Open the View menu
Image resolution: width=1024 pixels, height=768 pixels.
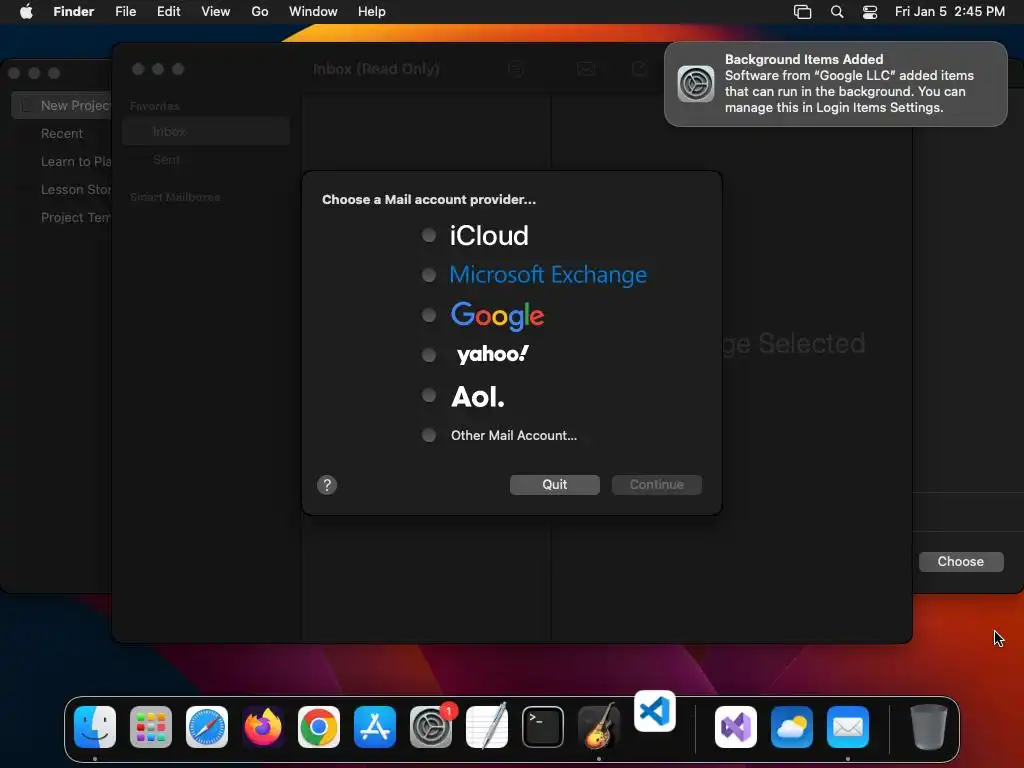point(216,12)
